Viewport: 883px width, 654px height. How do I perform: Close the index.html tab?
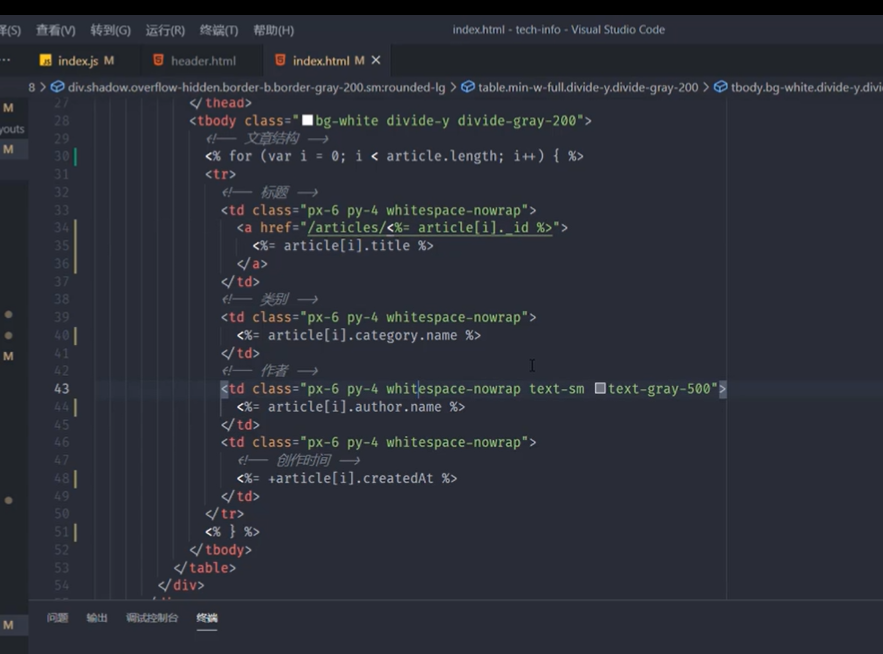point(376,60)
